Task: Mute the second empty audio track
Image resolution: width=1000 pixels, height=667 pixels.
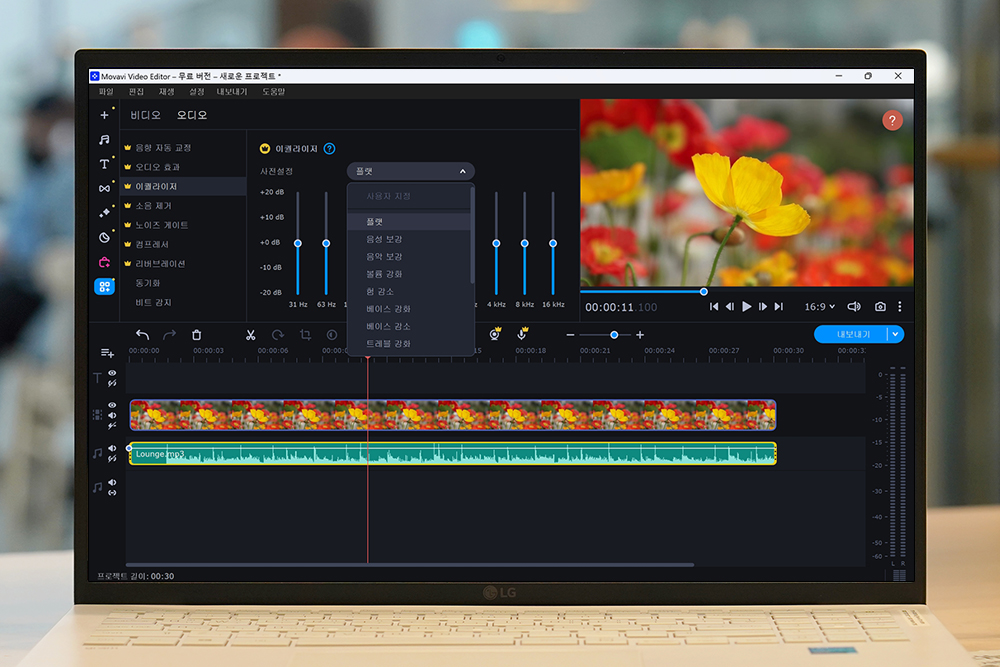Action: click(112, 483)
